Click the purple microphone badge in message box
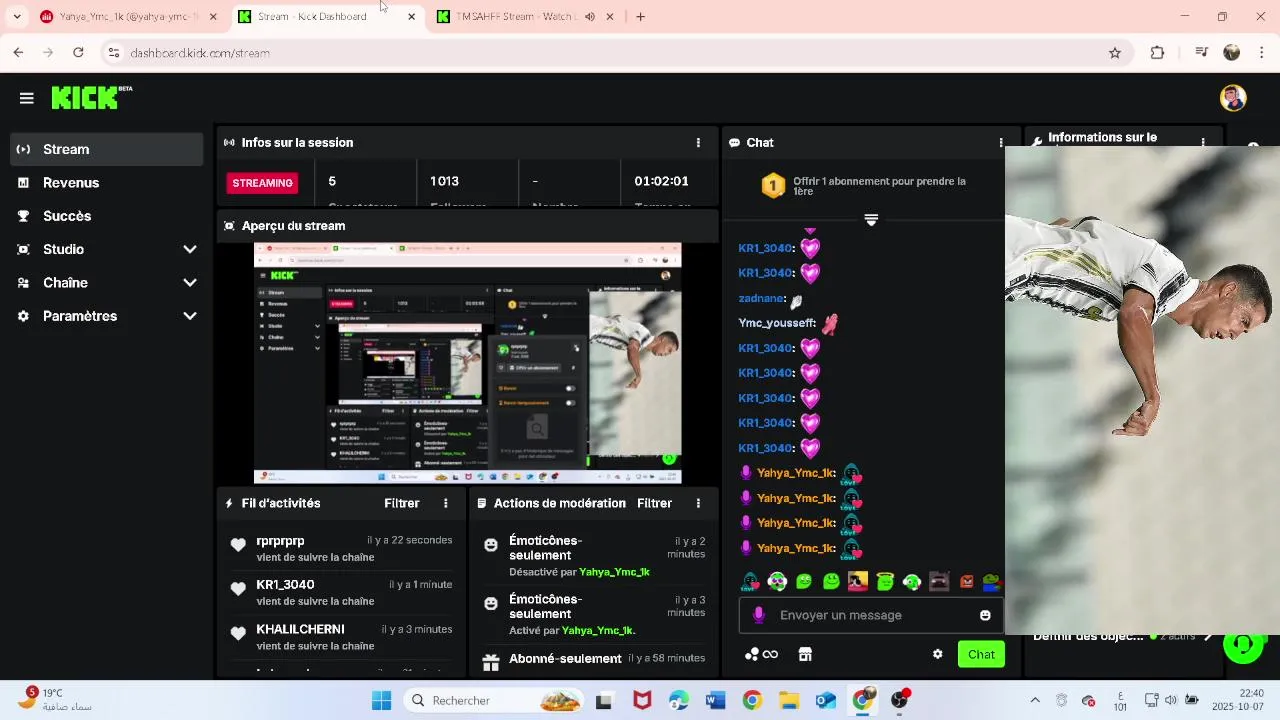1280x720 pixels. pos(759,615)
